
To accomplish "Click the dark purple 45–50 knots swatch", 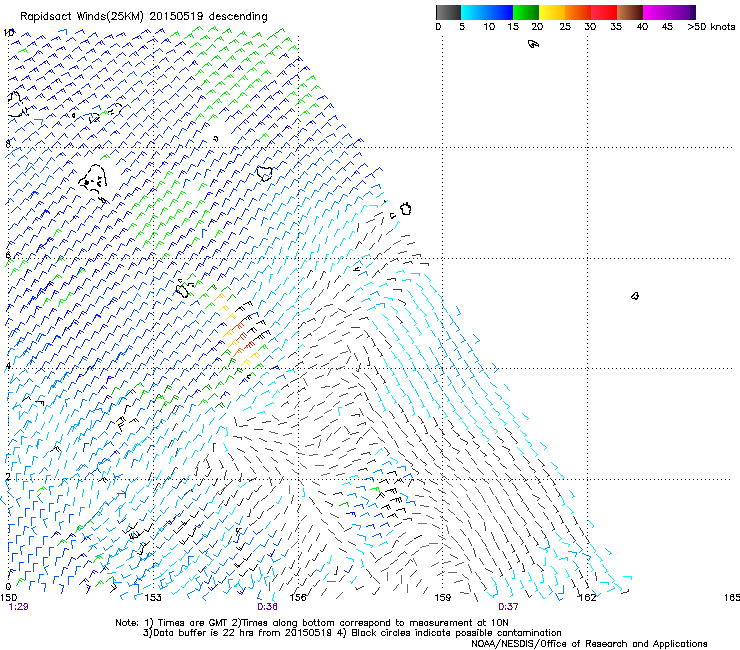I will click(682, 12).
